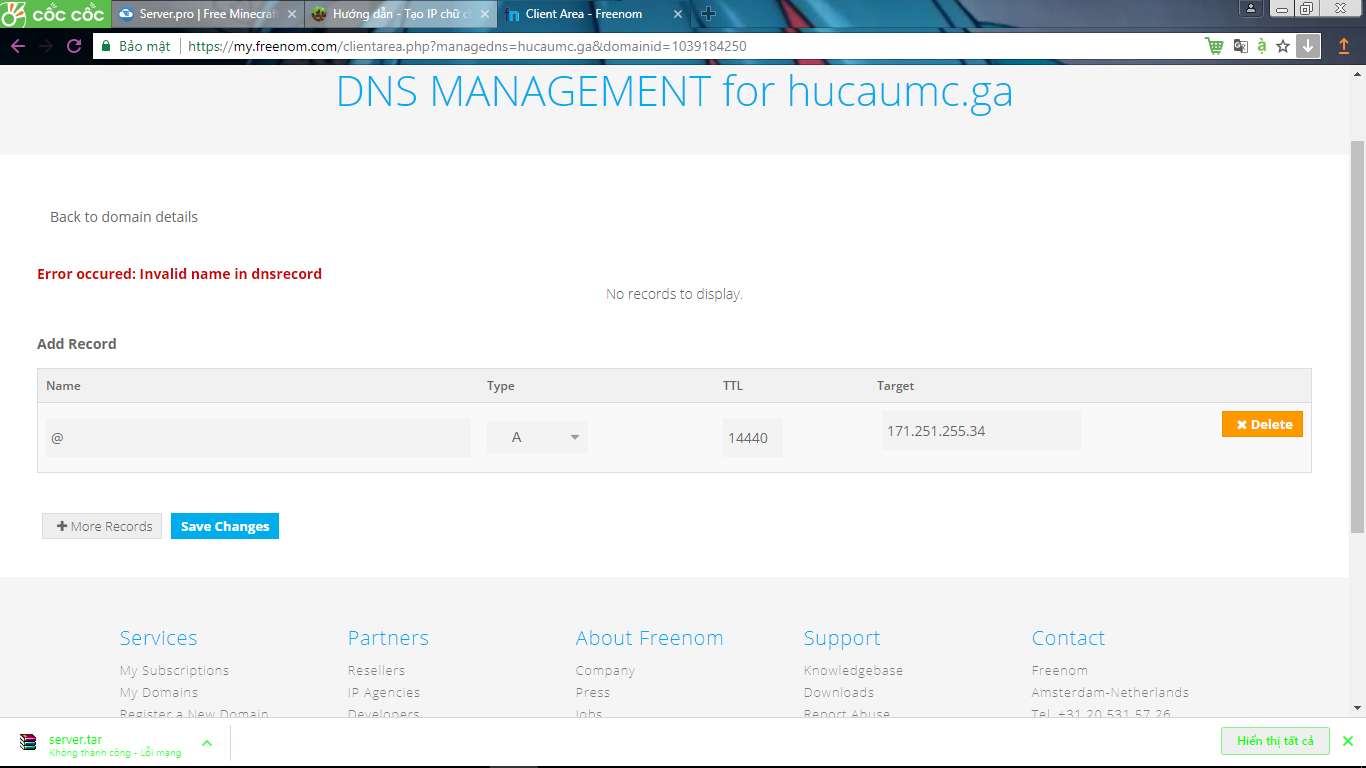The height and width of the screenshot is (768, 1366).
Task: Switch to the Hướng dẫn tab
Action: tap(398, 14)
